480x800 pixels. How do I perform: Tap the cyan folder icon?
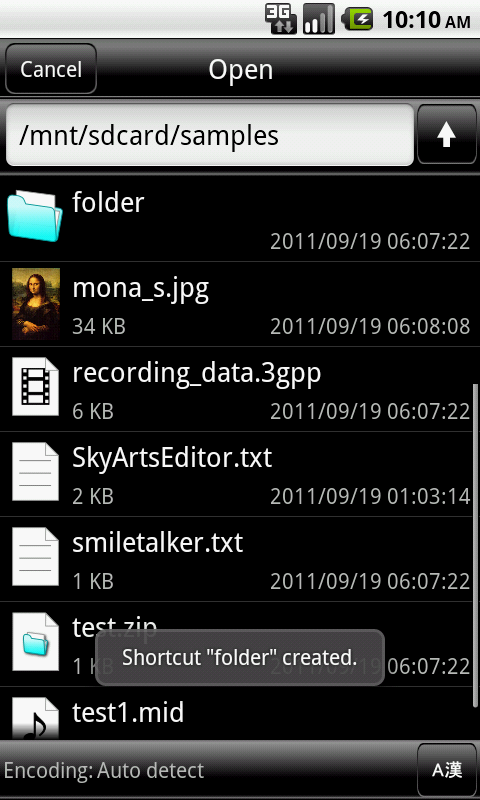coord(35,216)
